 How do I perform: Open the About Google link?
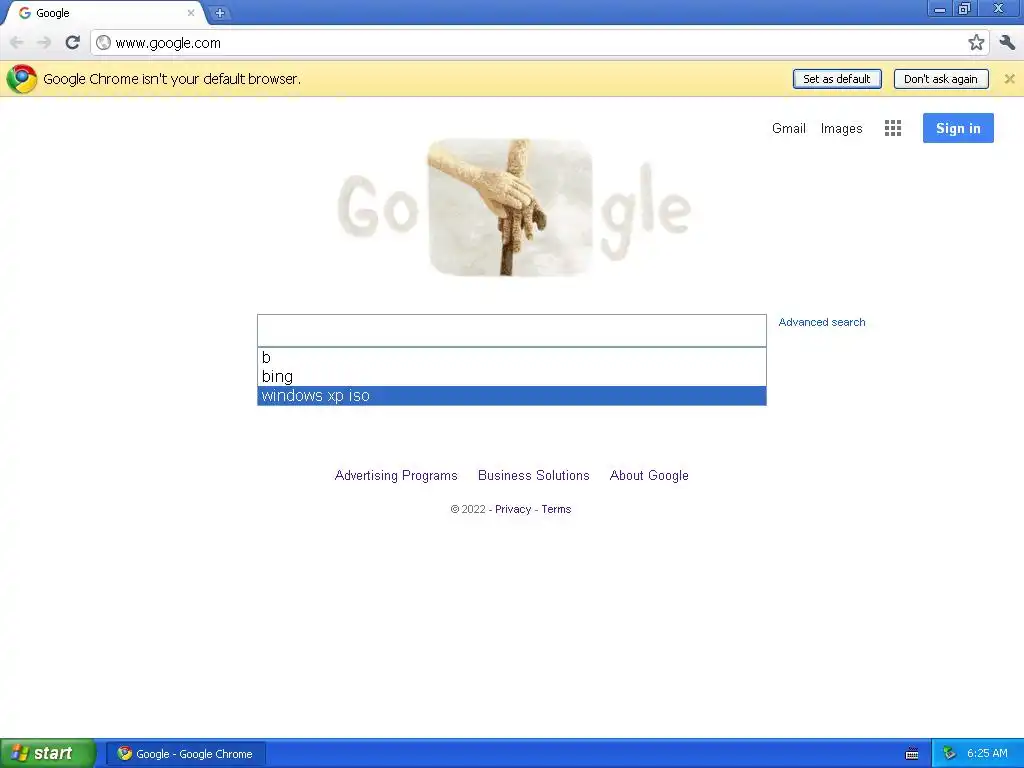pyautogui.click(x=648, y=475)
